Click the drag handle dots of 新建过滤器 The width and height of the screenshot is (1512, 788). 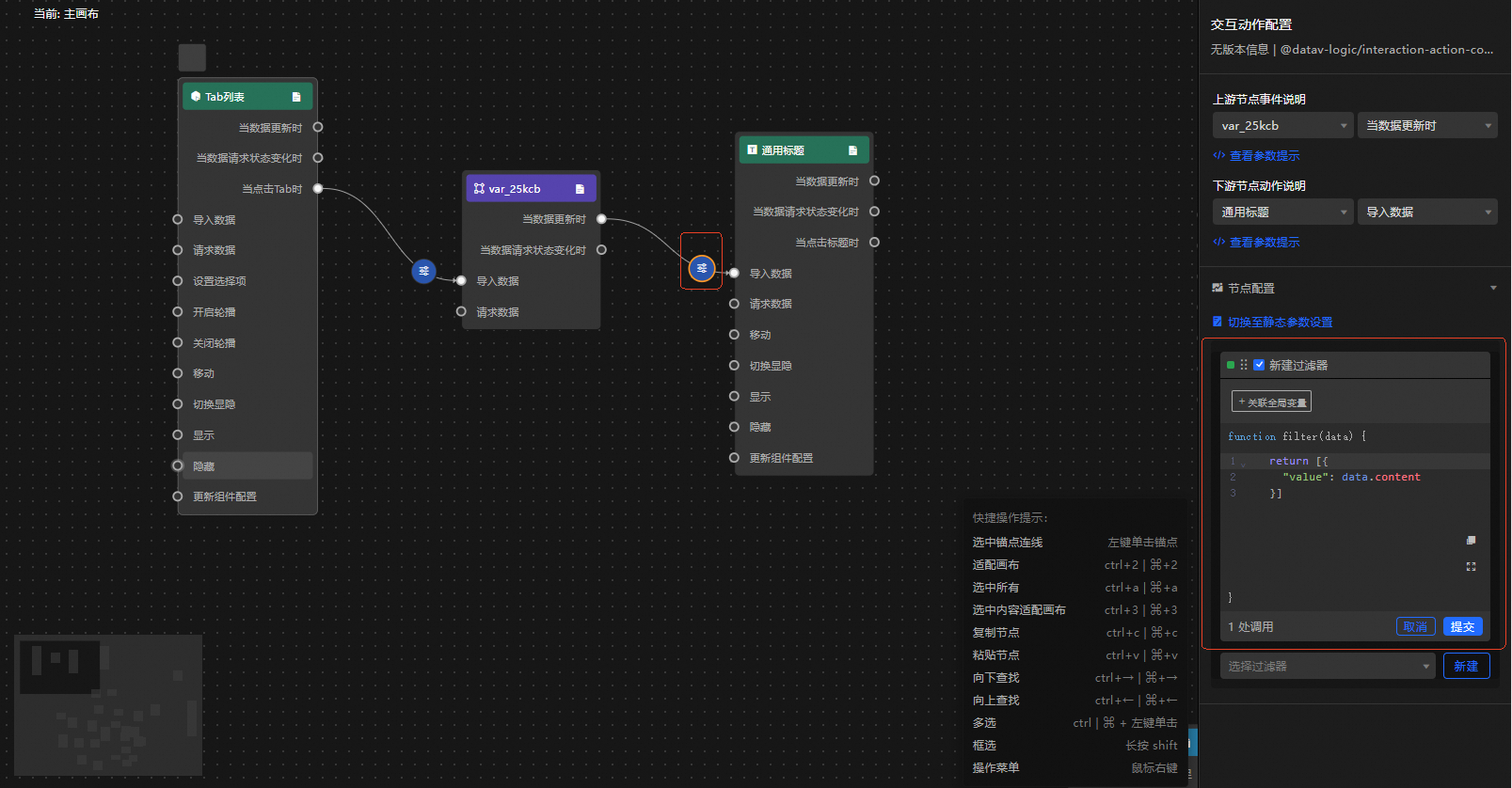[x=1244, y=365]
